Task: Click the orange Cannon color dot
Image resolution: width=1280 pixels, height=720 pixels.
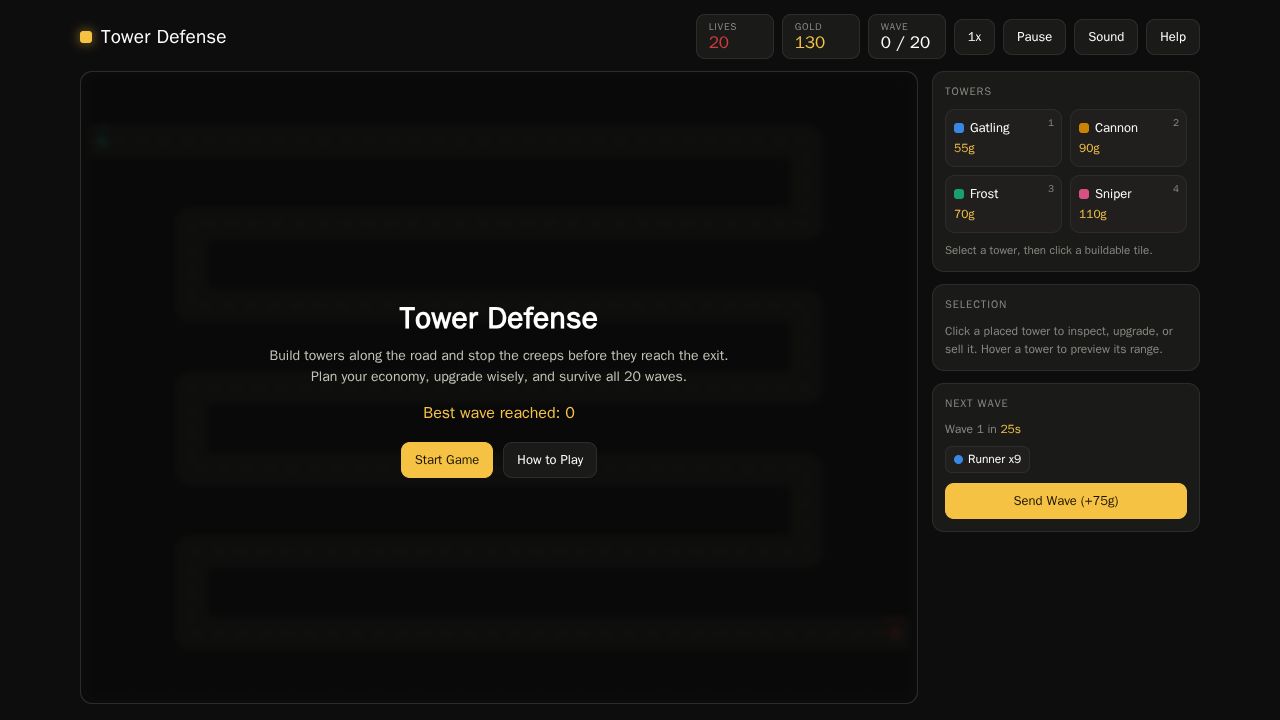Action: click(1084, 128)
